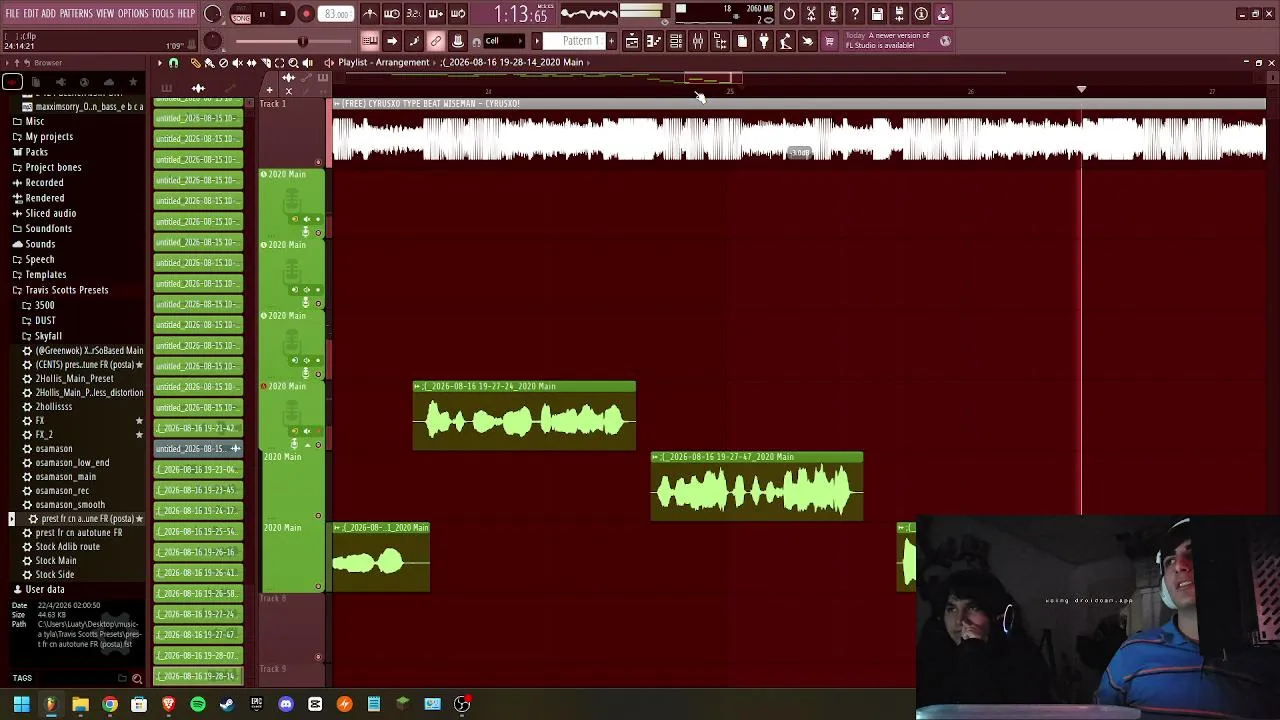Click the pause button in transport
Viewport: 1280px width, 720px height.
pos(262,14)
